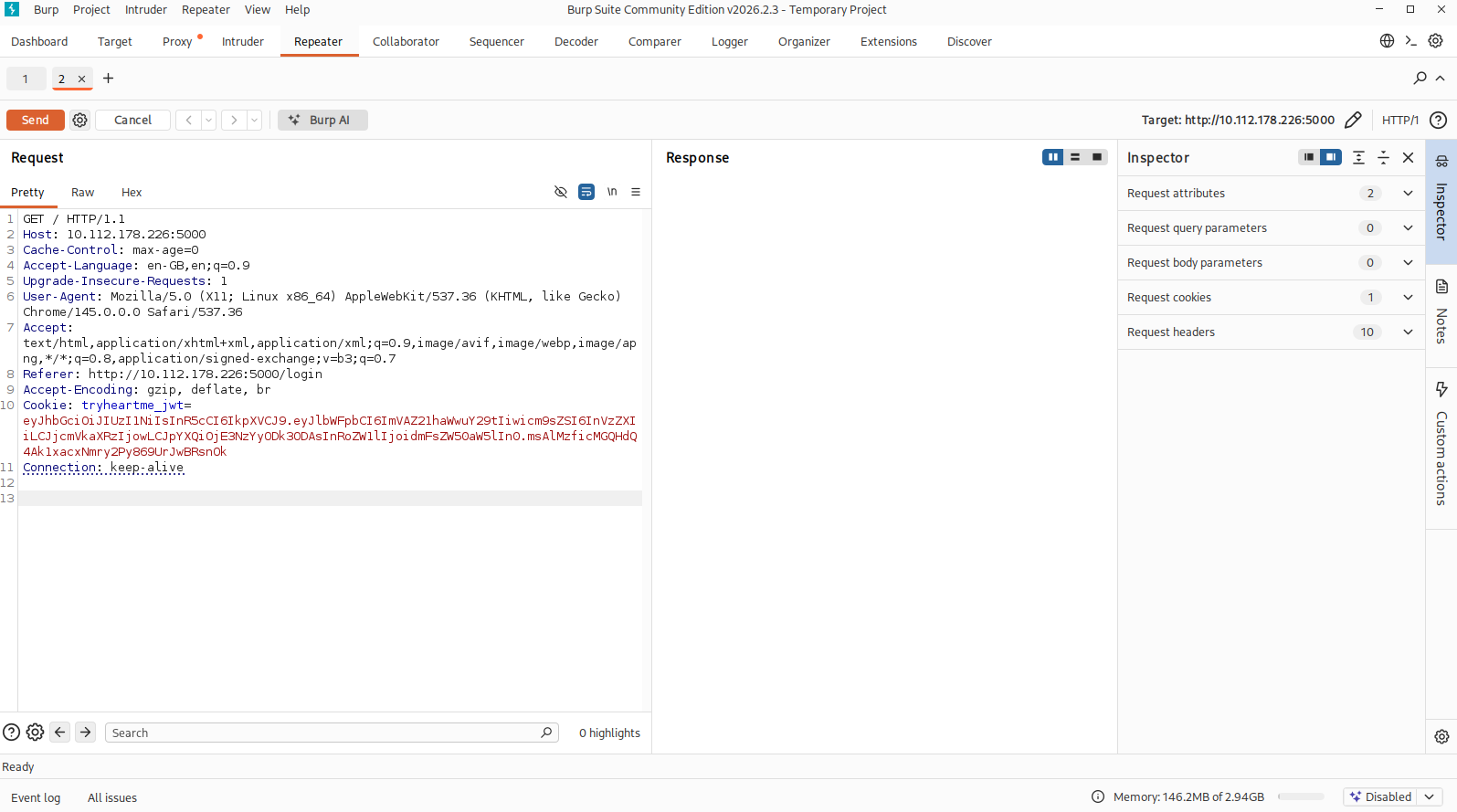Toggle show newline characters button
1457x812 pixels.
(x=612, y=192)
